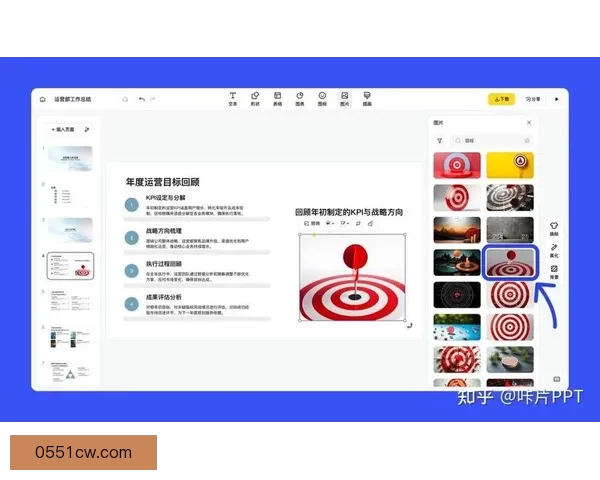
Task: Pick the dark grey concrete thumbnail
Action: (510, 230)
